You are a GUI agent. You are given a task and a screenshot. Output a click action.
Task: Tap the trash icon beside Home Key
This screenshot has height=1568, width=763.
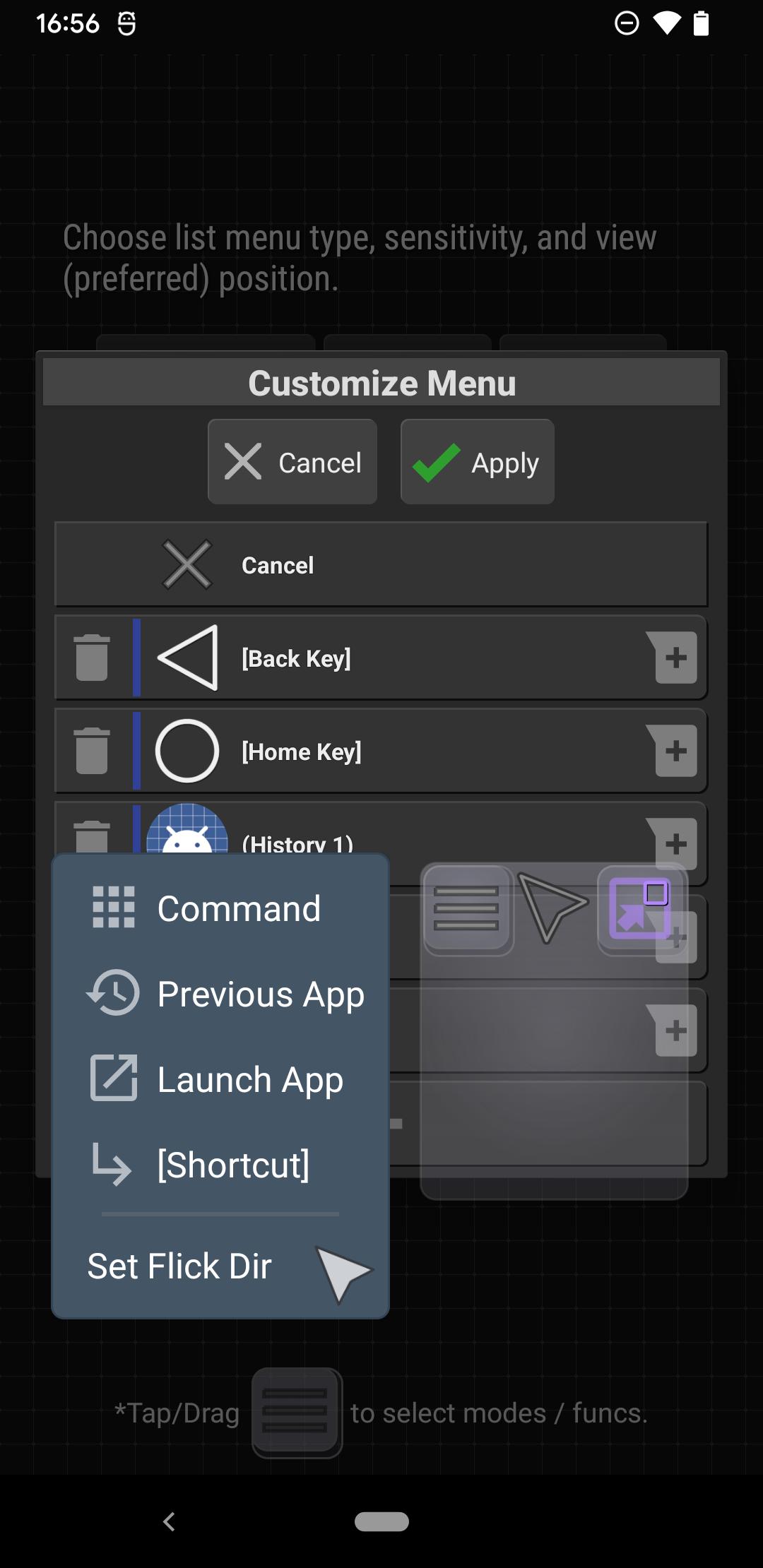pos(92,751)
